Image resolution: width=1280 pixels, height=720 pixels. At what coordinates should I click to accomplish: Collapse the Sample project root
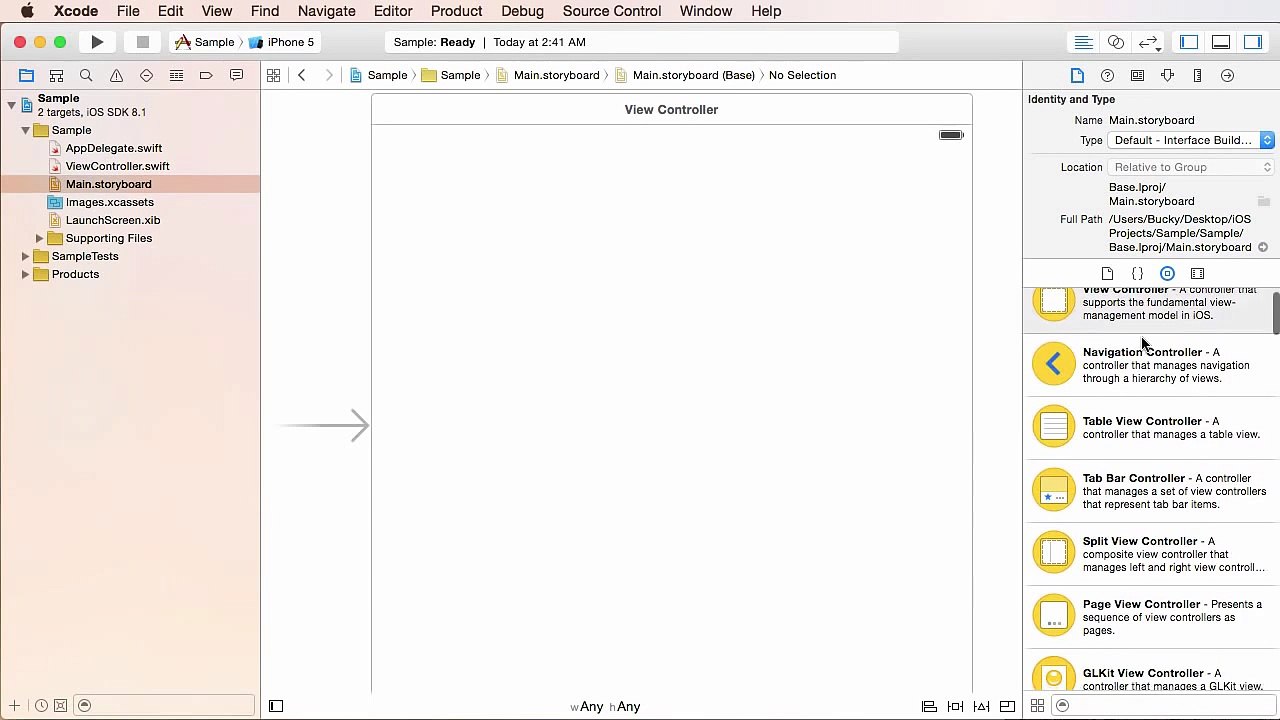pos(11,104)
